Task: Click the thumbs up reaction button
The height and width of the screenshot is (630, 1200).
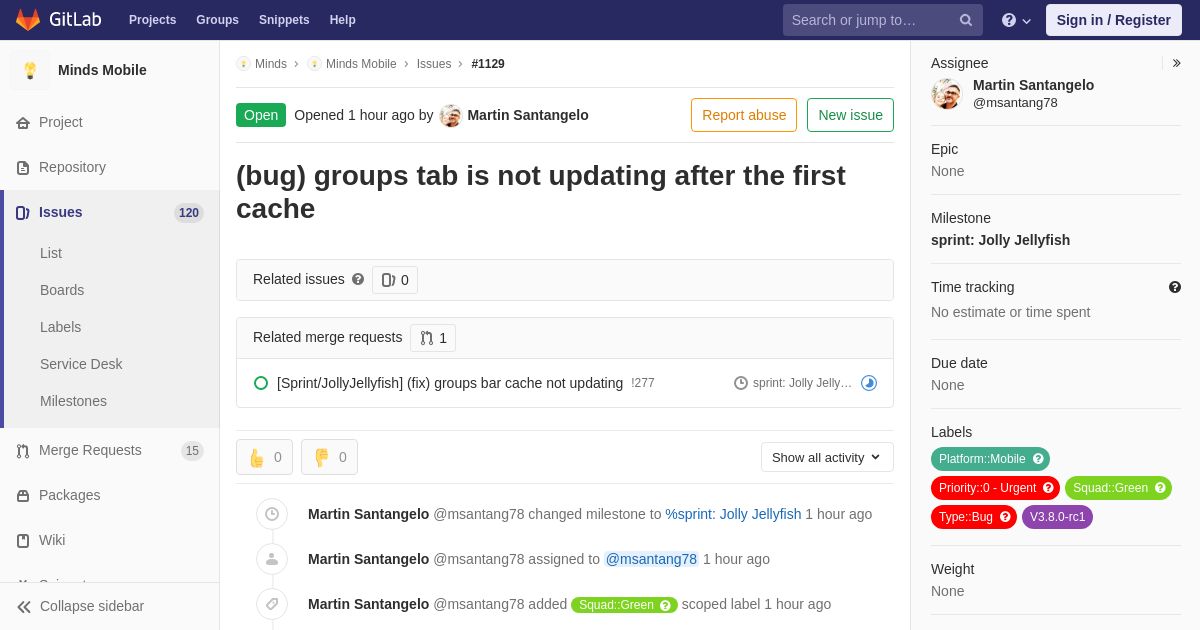Action: point(264,457)
